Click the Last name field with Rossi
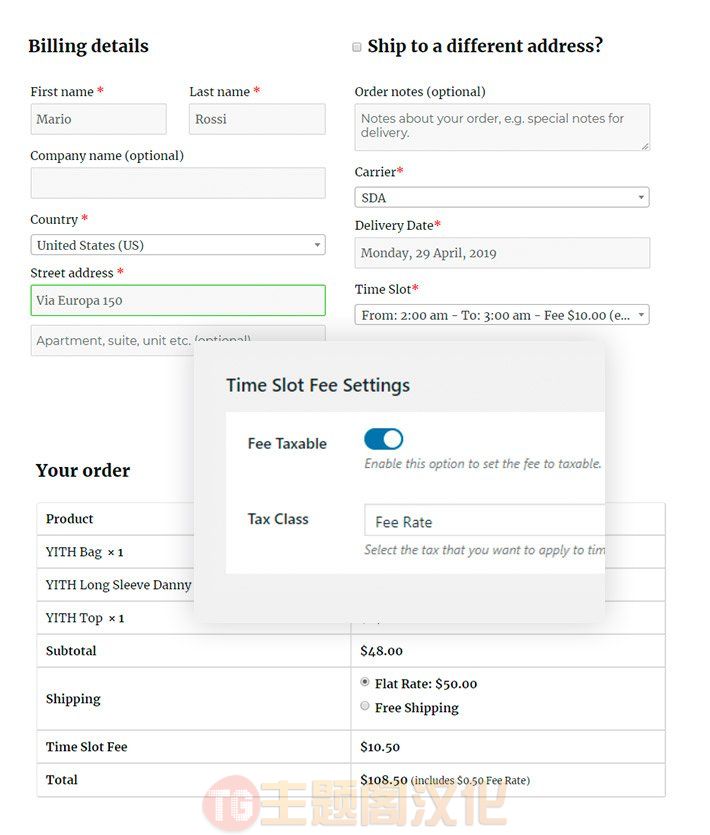Screen dimensions: 710x835 point(257,119)
